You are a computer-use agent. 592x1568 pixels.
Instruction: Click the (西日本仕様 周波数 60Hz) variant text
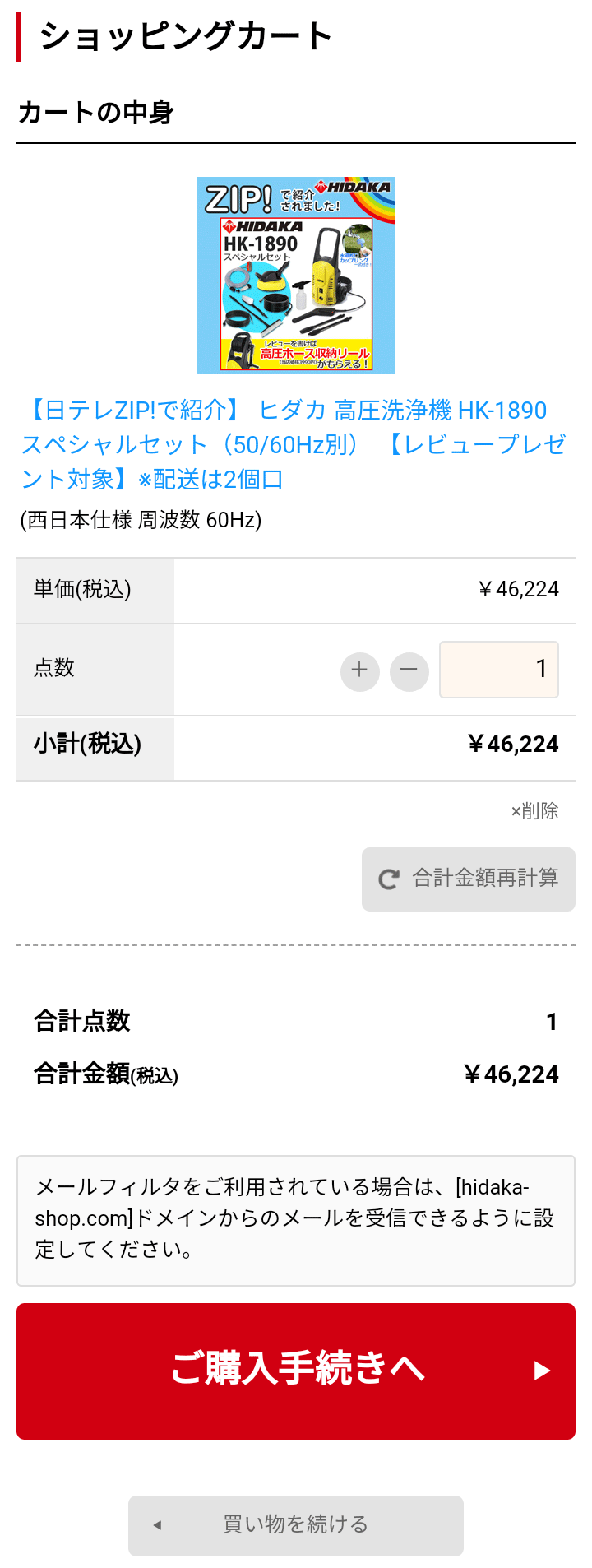(x=141, y=521)
